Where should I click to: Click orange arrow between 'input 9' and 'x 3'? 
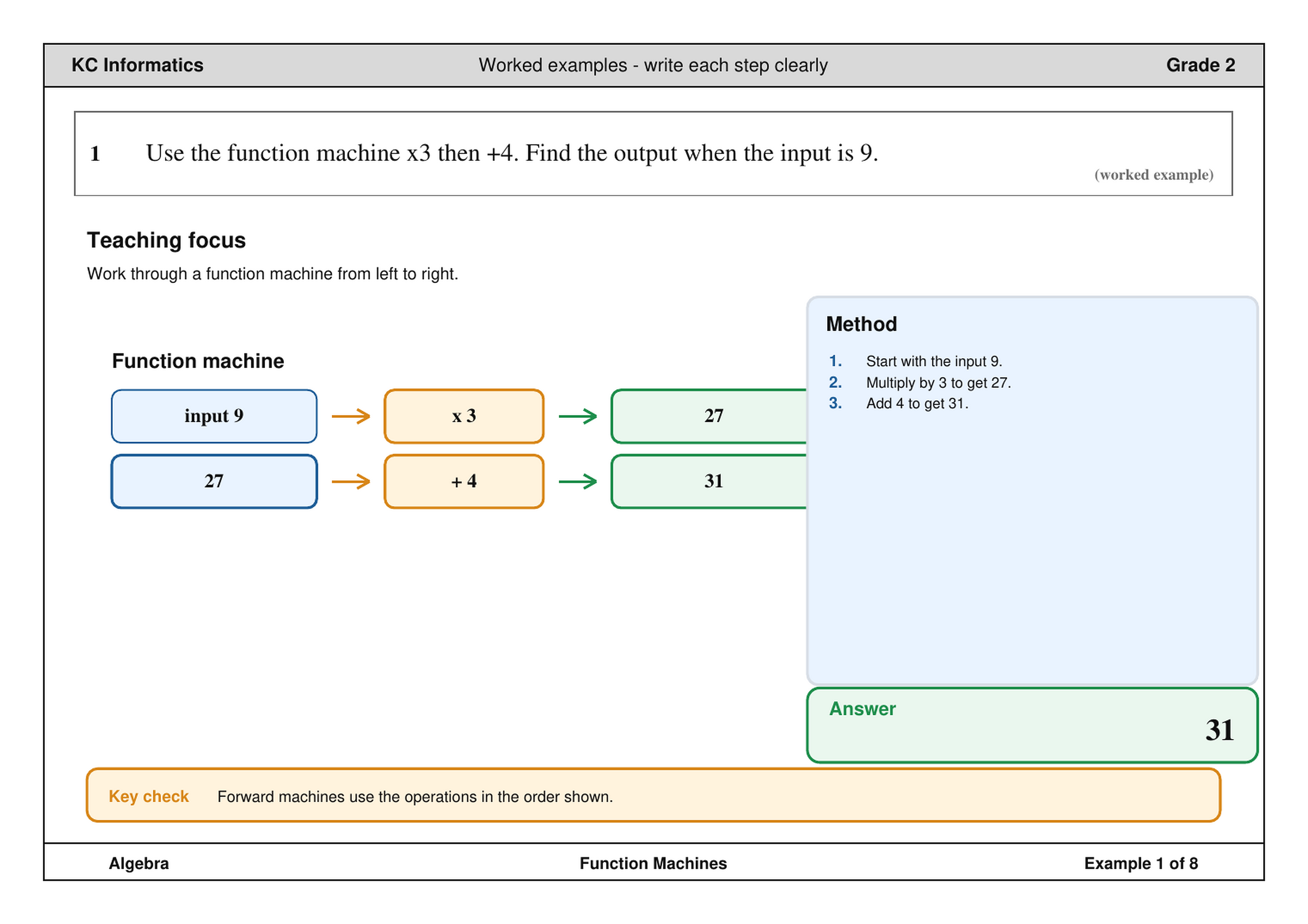coord(351,416)
